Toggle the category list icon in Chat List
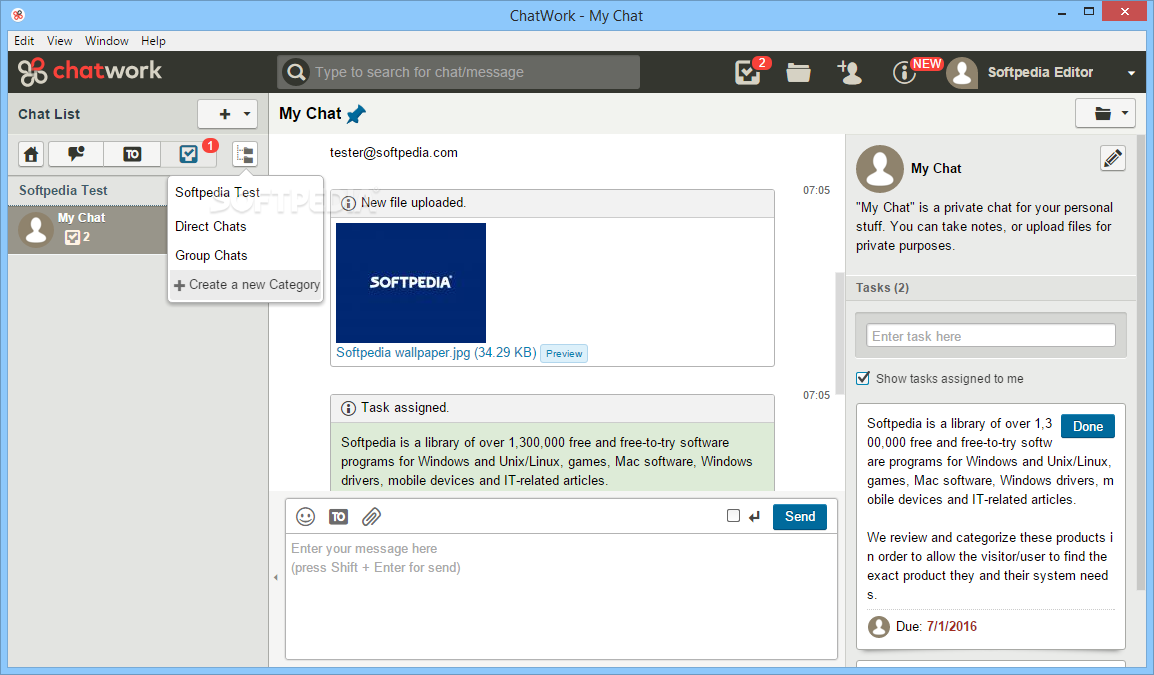Image resolution: width=1154 pixels, height=675 pixels. pyautogui.click(x=244, y=154)
